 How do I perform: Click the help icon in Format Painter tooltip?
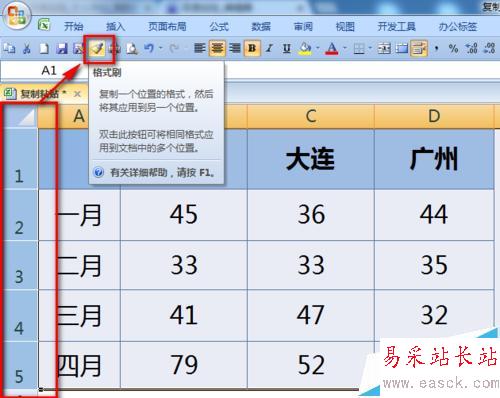[x=99, y=172]
